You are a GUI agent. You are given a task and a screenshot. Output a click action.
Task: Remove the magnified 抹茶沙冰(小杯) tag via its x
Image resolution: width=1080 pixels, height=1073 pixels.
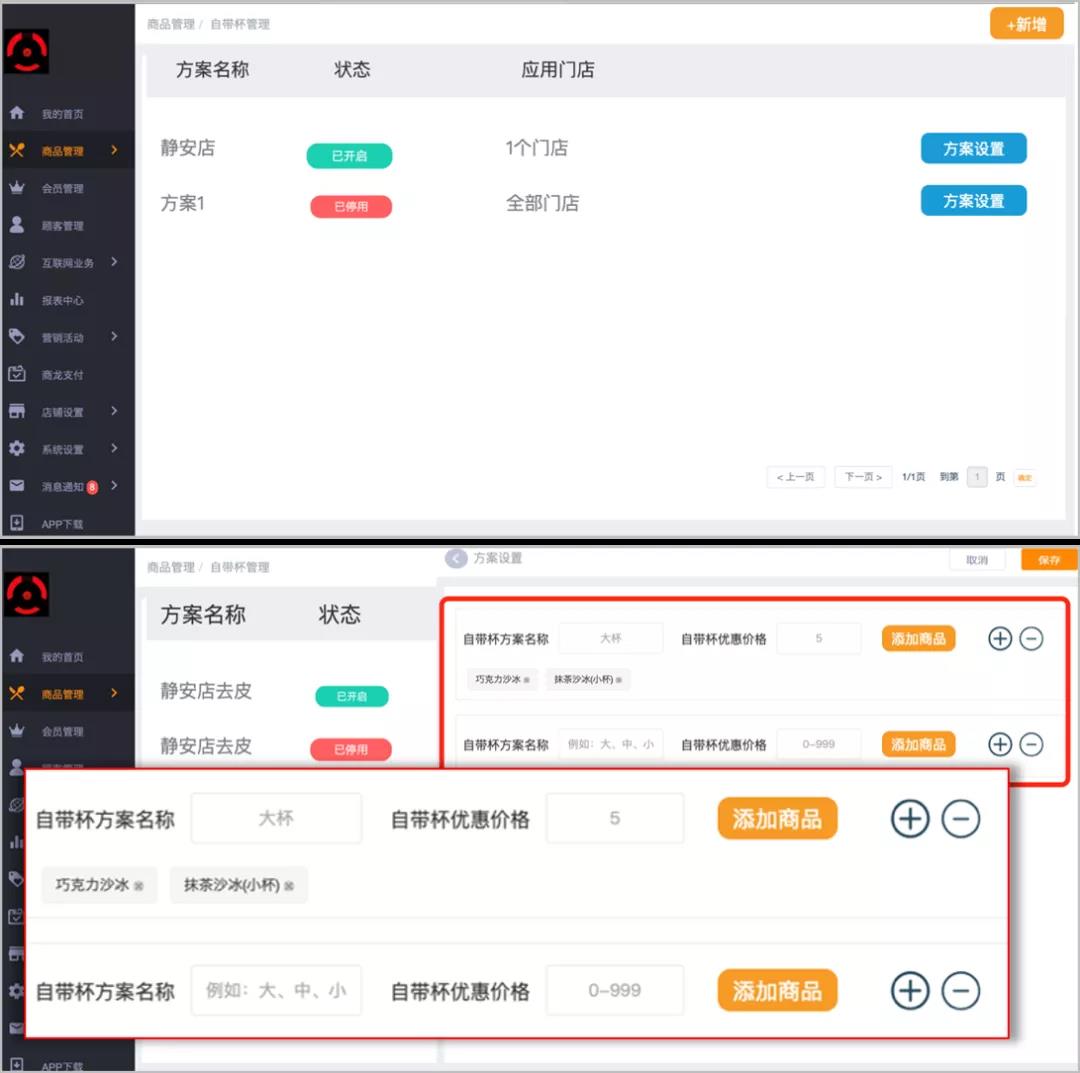pyautogui.click(x=289, y=886)
